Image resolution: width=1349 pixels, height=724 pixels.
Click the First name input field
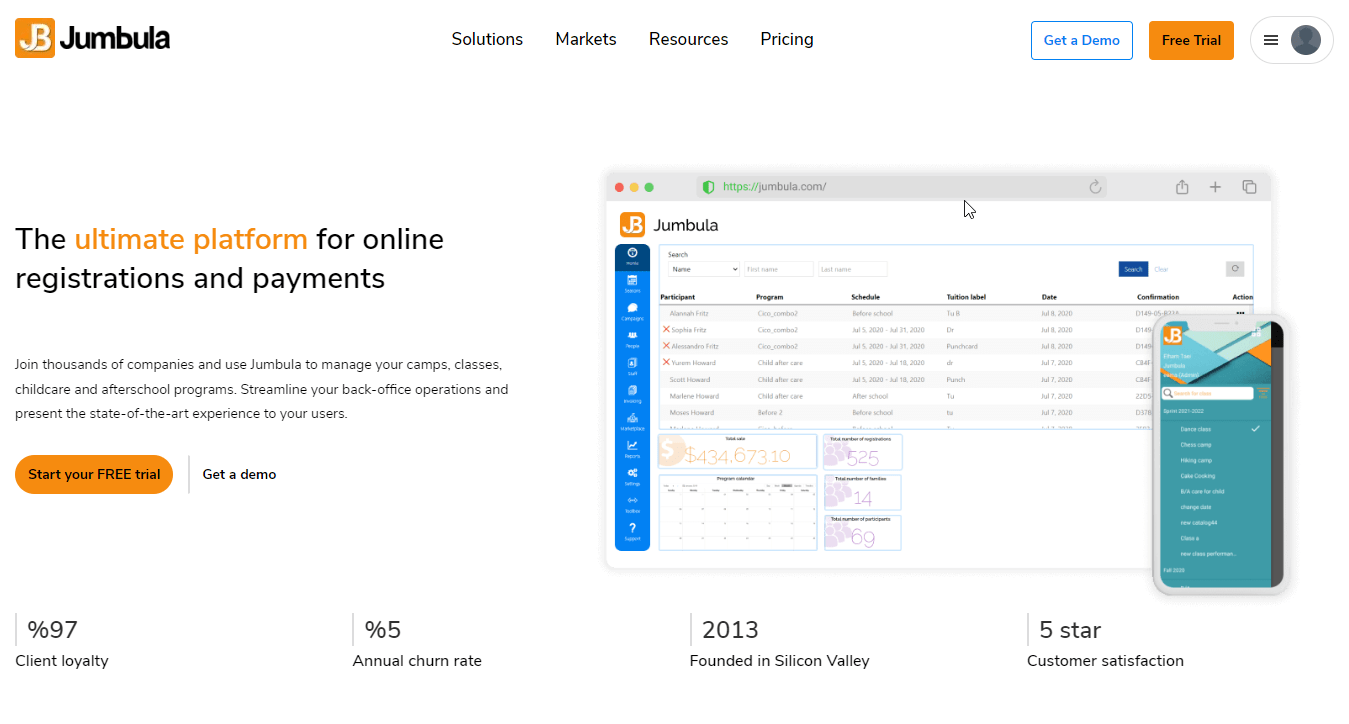(x=778, y=268)
